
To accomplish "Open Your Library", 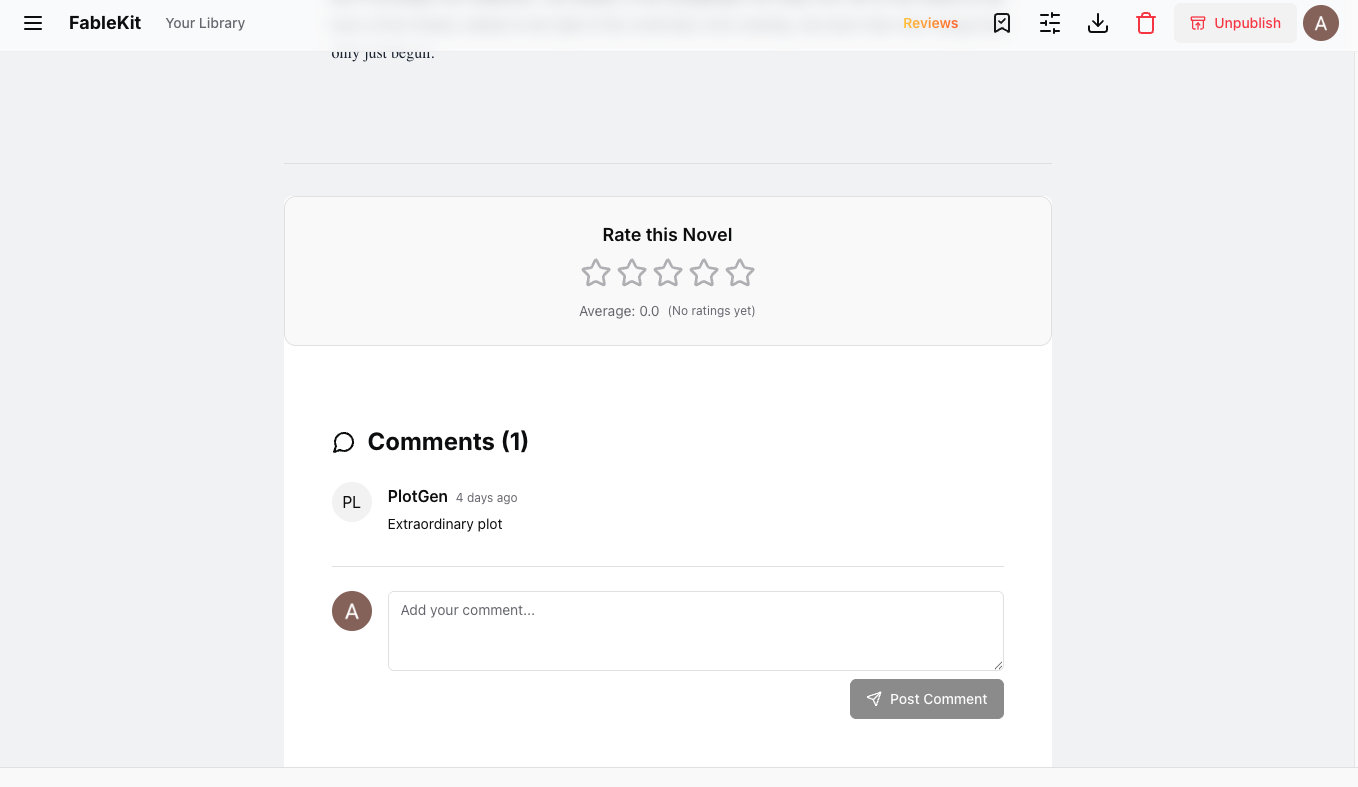I will point(205,23).
